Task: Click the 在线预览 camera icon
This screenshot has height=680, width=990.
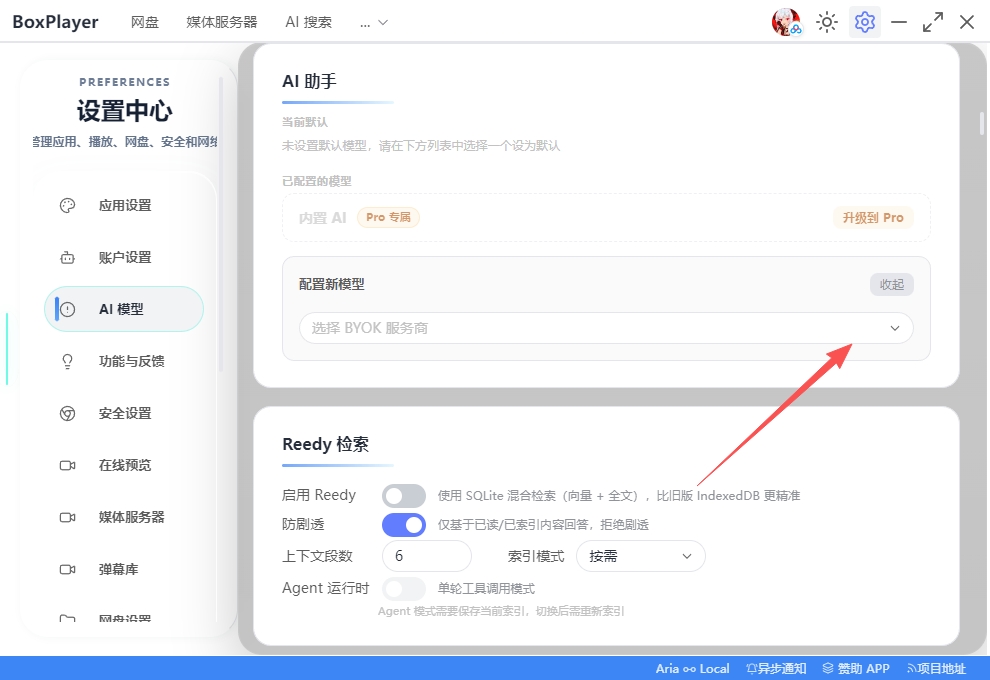Action: click(68, 465)
